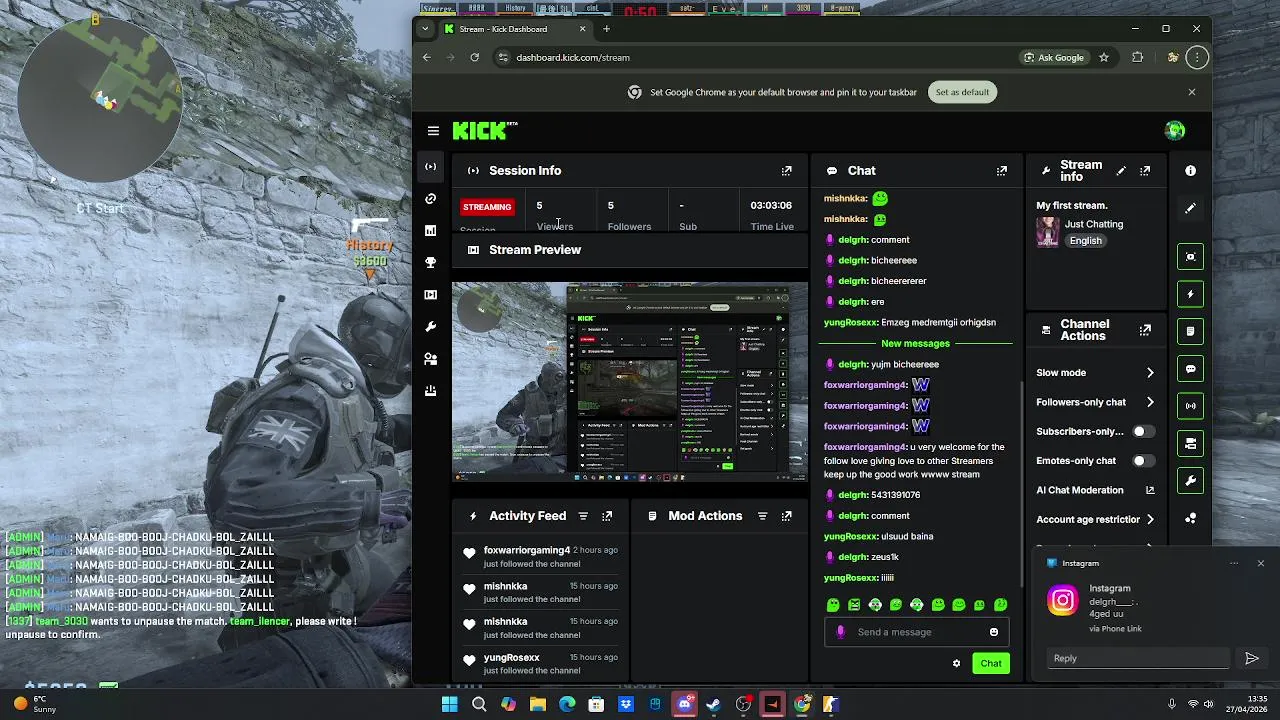Click the three-dots icon at right toolbar bottom
Viewport: 1280px width, 720px height.
coord(1190,518)
